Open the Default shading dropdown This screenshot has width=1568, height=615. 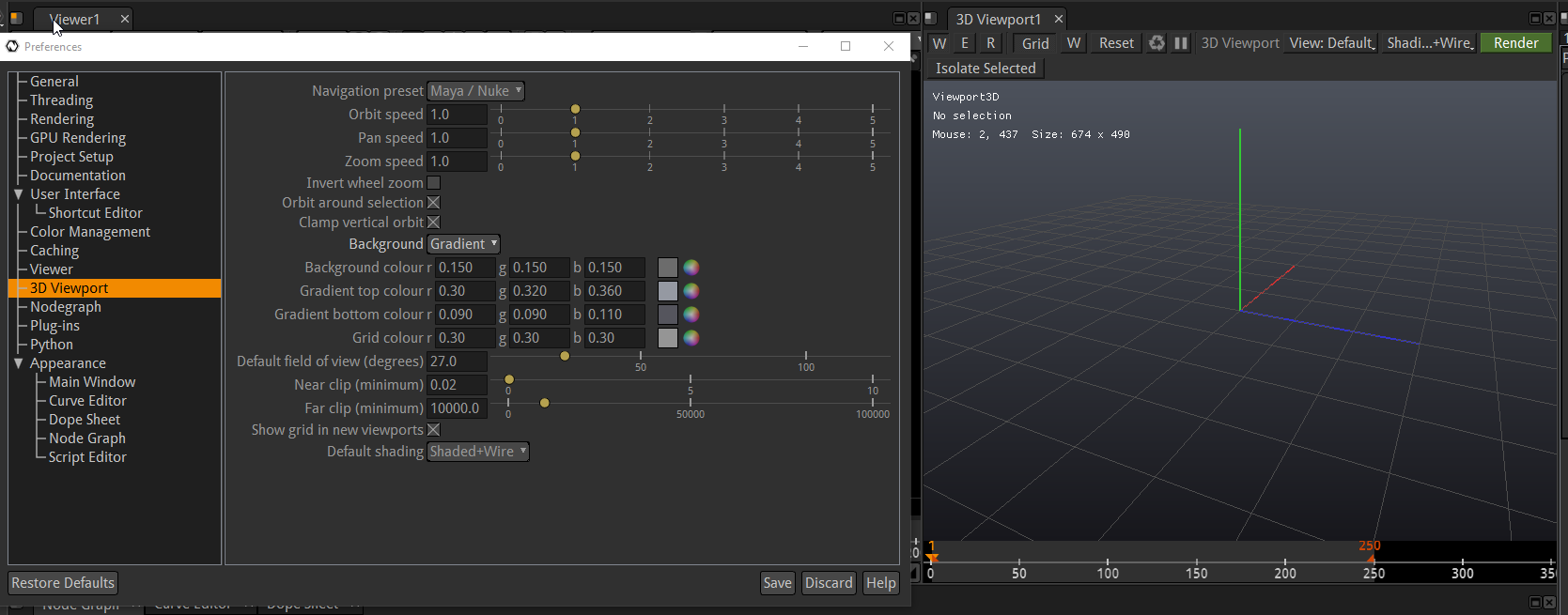pyautogui.click(x=478, y=452)
